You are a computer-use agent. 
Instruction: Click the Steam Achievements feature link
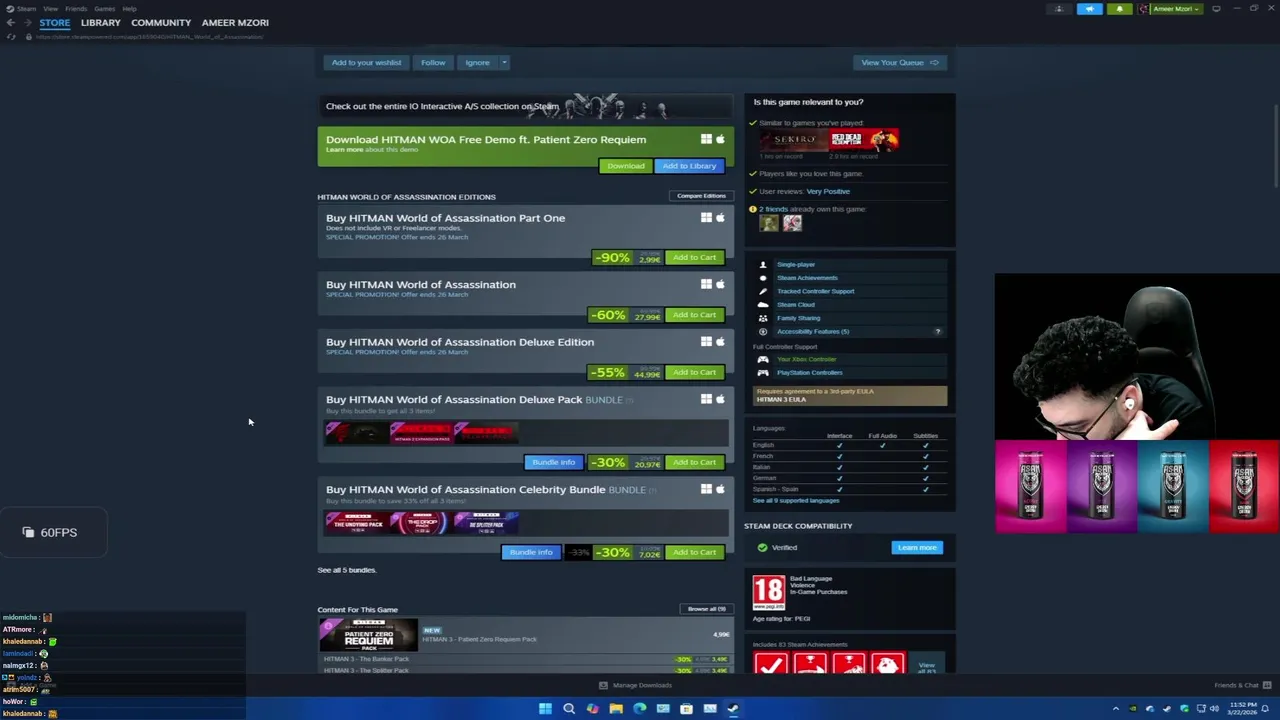[x=807, y=278]
